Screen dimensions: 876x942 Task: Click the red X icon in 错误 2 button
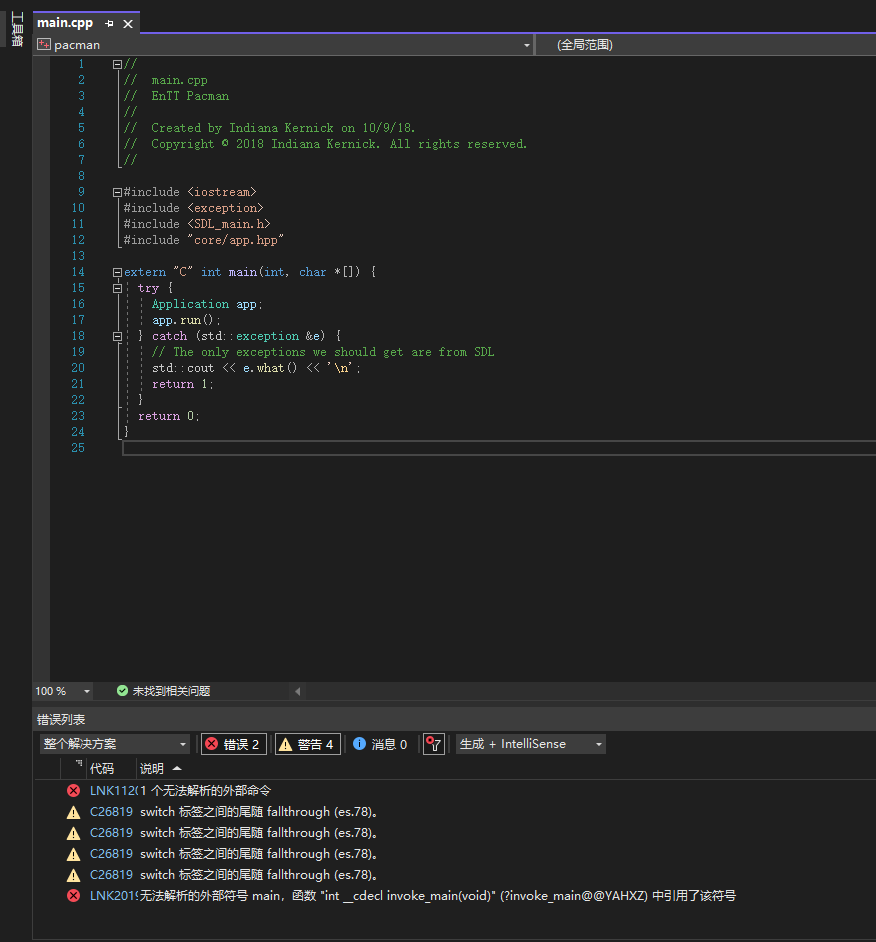click(x=211, y=744)
